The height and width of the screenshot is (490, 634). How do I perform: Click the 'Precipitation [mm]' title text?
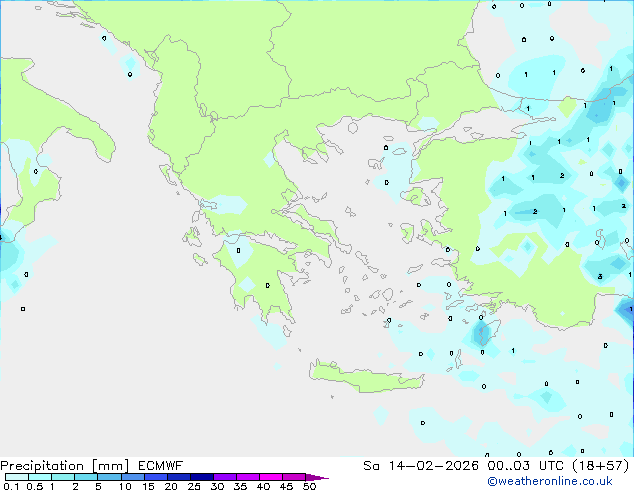pyautogui.click(x=64, y=466)
